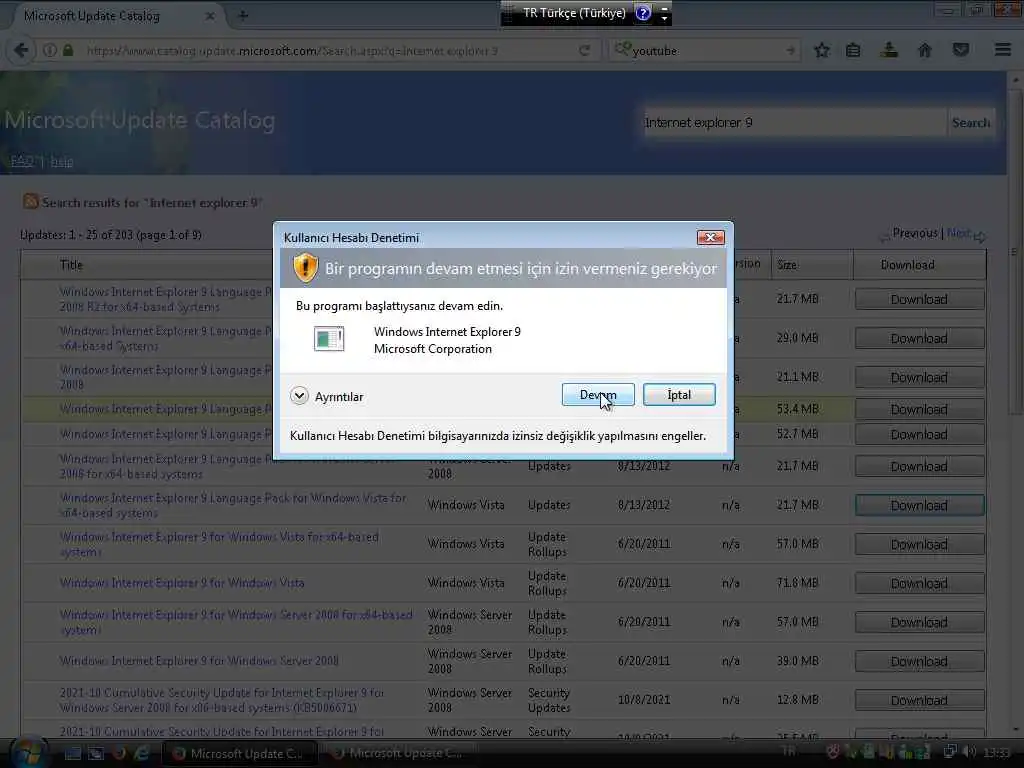
Task: Launch Internet Explorer from quick launch
Action: point(141,754)
